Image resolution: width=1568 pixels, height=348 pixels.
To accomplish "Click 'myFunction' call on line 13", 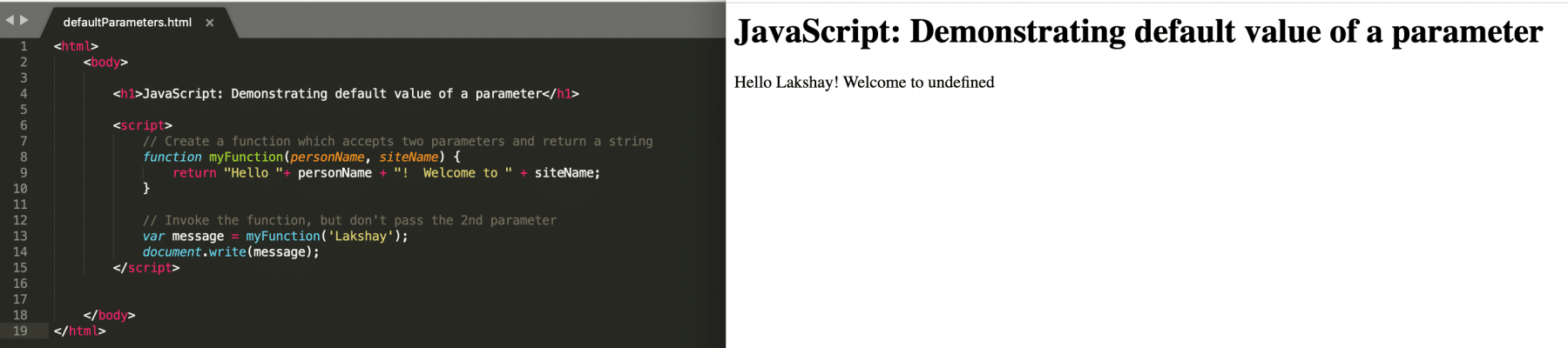I will coord(283,237).
